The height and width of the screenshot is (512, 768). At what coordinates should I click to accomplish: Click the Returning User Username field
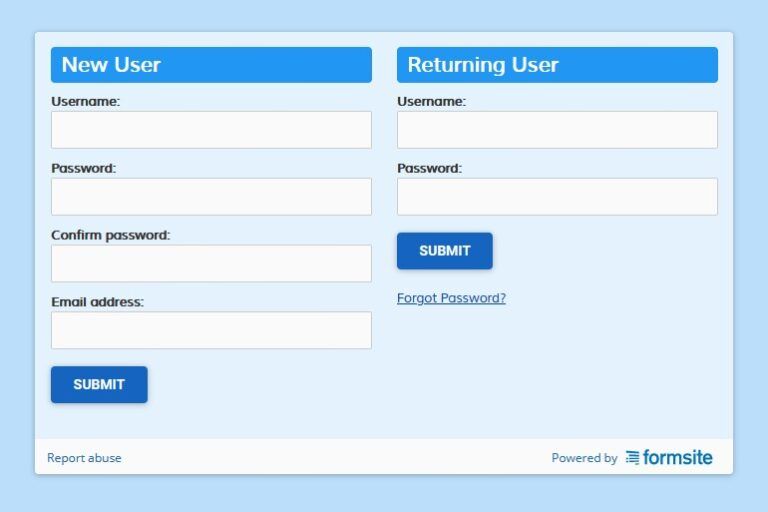click(x=557, y=130)
